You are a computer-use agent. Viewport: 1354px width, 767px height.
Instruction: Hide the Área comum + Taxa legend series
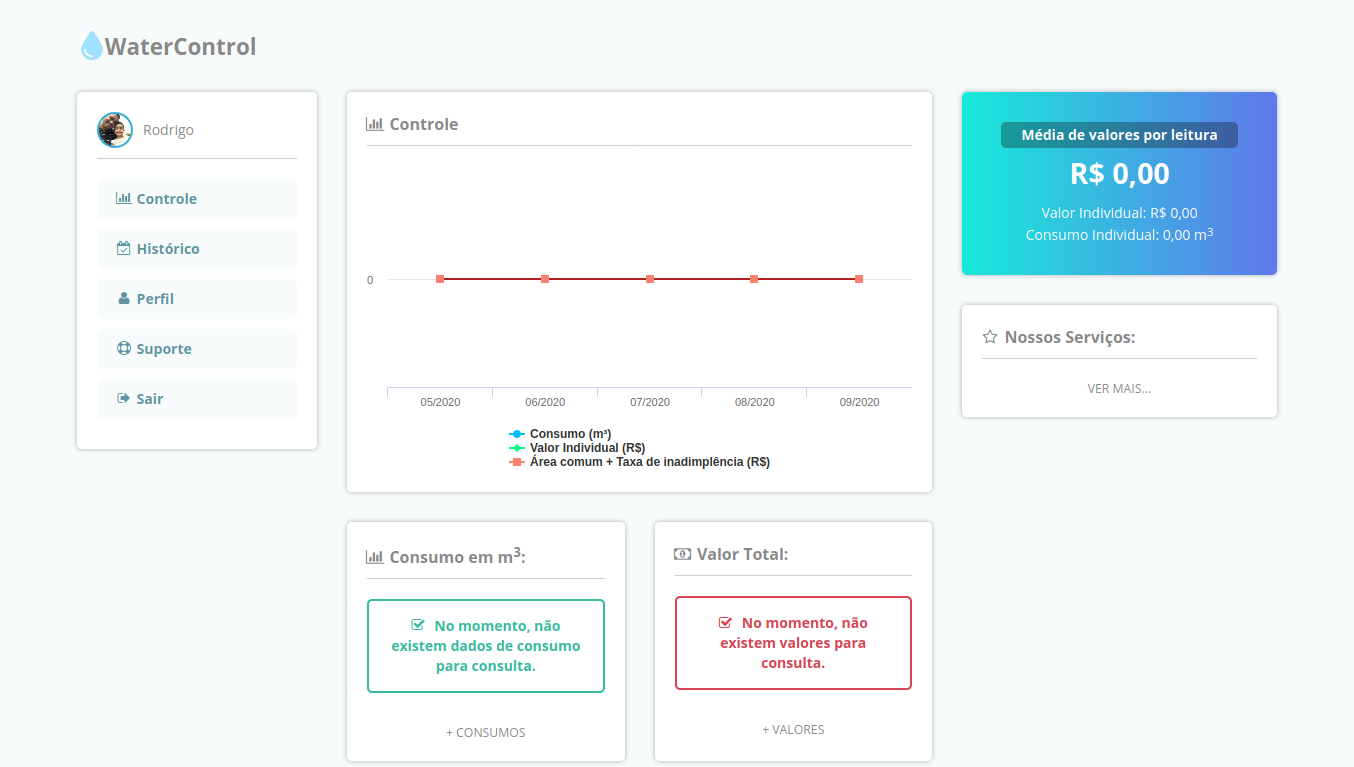648,462
